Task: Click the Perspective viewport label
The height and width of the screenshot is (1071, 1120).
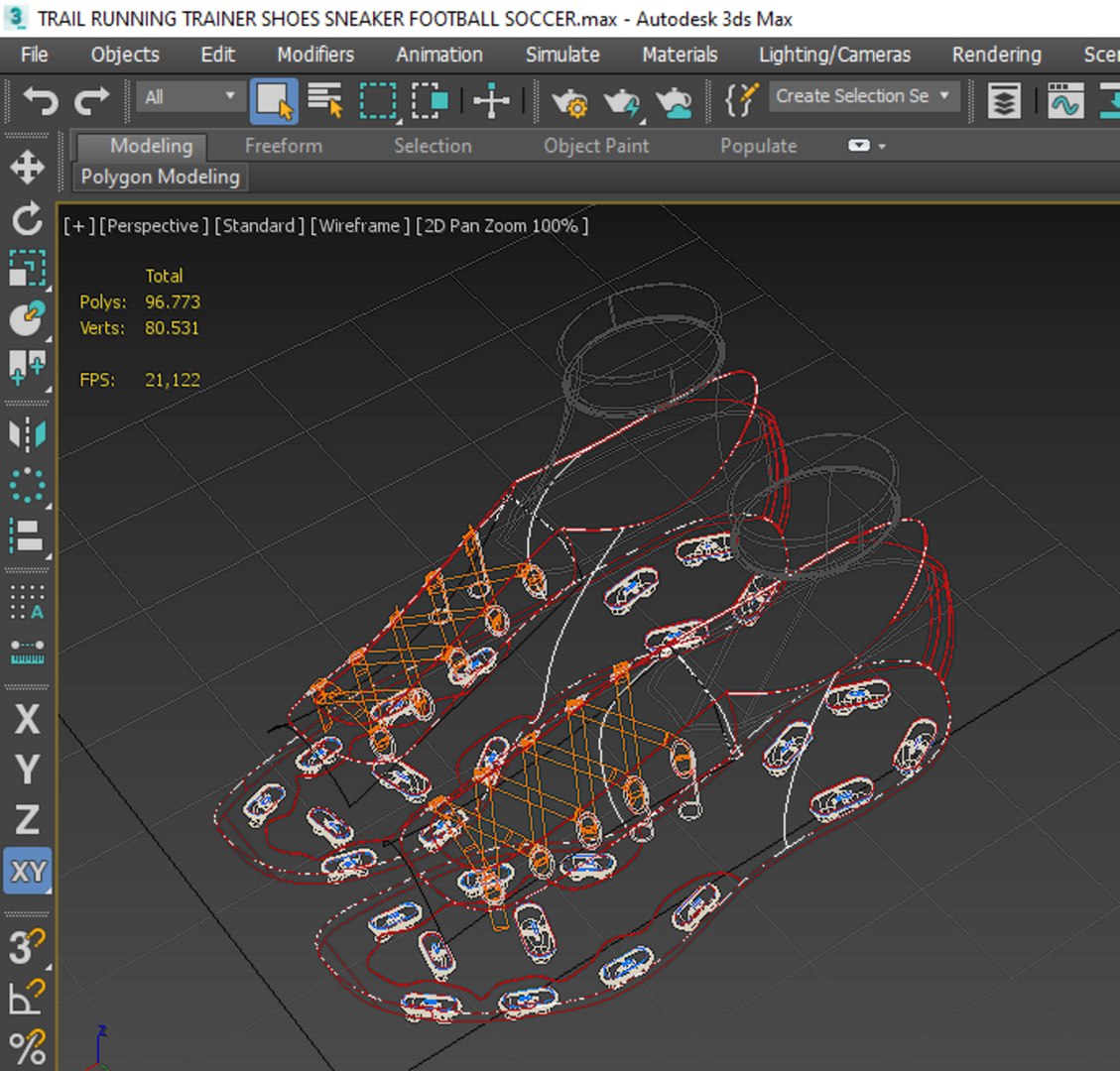Action: [154, 226]
